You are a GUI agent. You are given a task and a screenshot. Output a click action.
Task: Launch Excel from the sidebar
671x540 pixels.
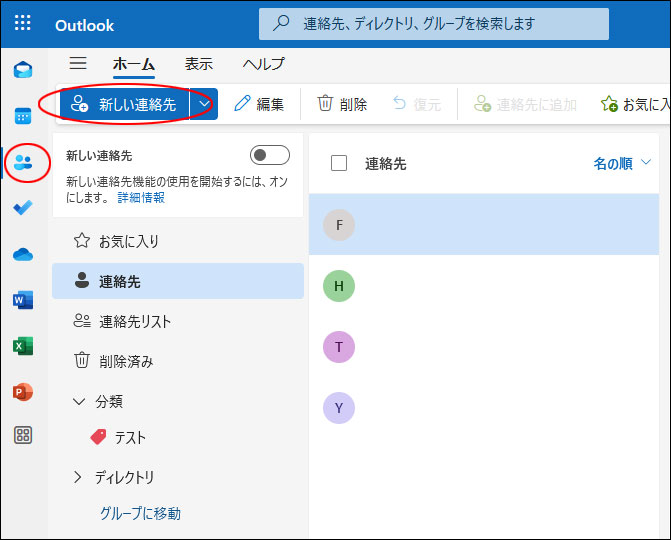23,346
